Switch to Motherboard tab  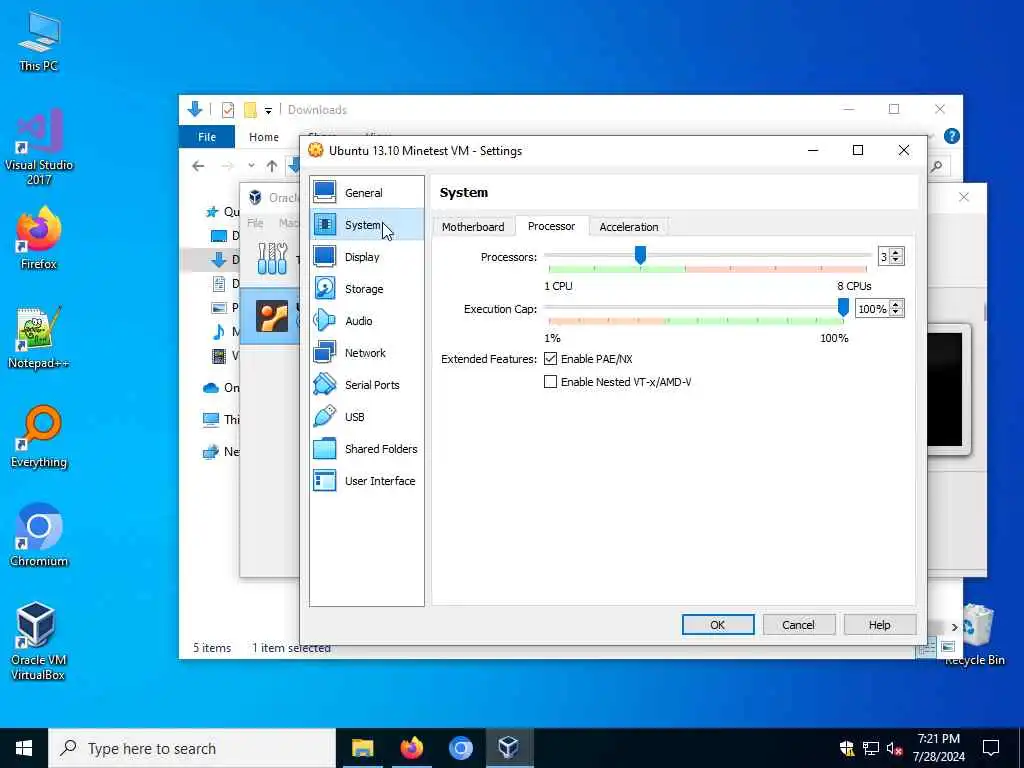pos(473,227)
